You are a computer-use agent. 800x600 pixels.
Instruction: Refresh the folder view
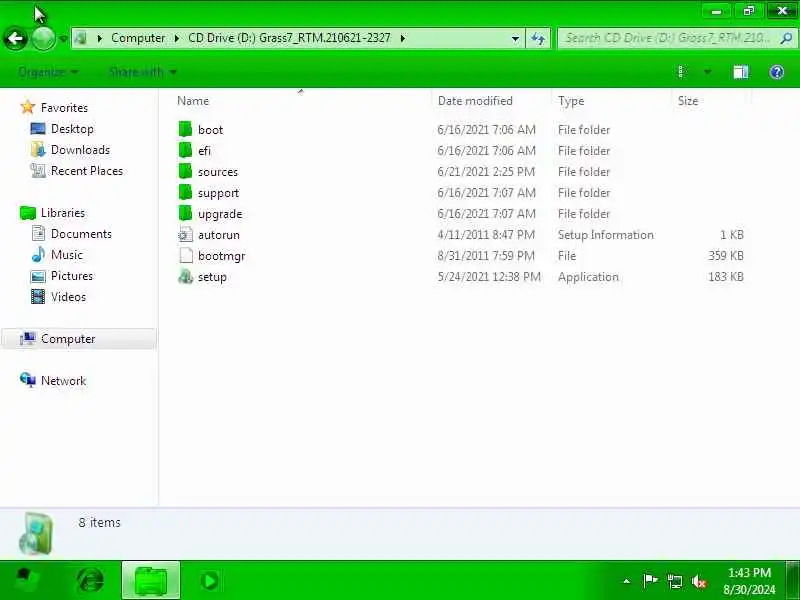click(538, 38)
